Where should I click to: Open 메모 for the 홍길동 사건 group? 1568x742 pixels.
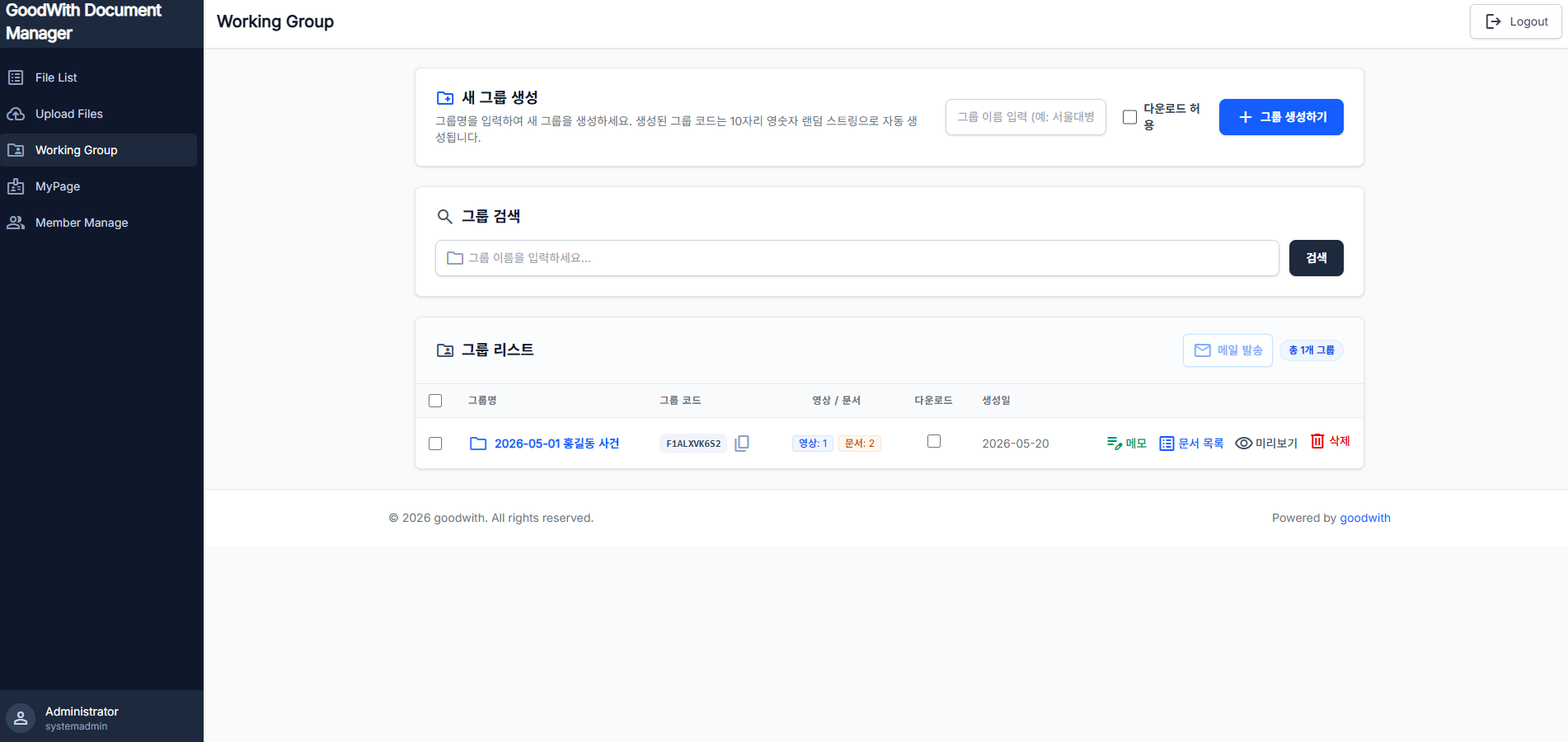(1126, 444)
